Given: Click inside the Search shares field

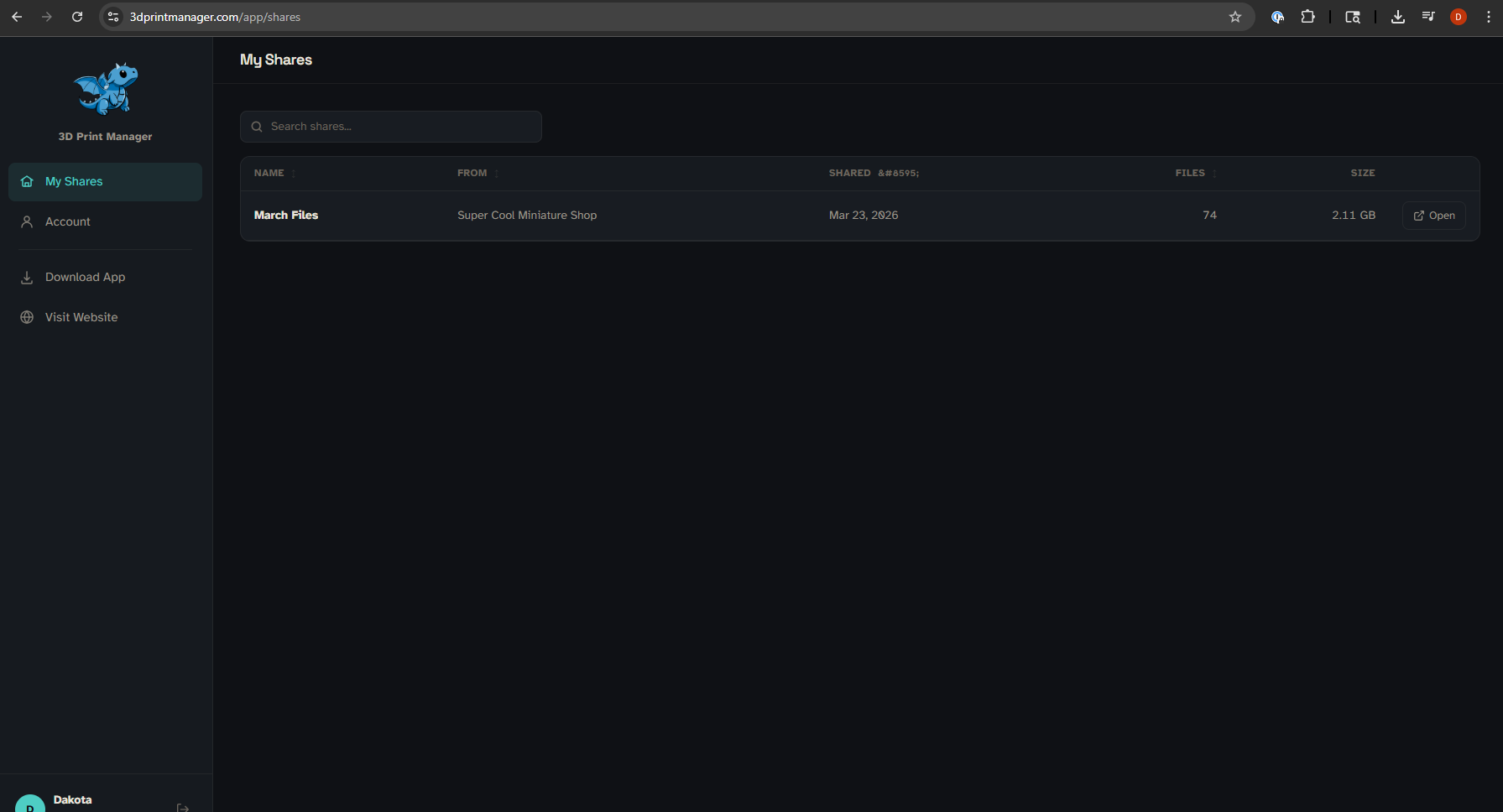Looking at the screenshot, I should 390,126.
